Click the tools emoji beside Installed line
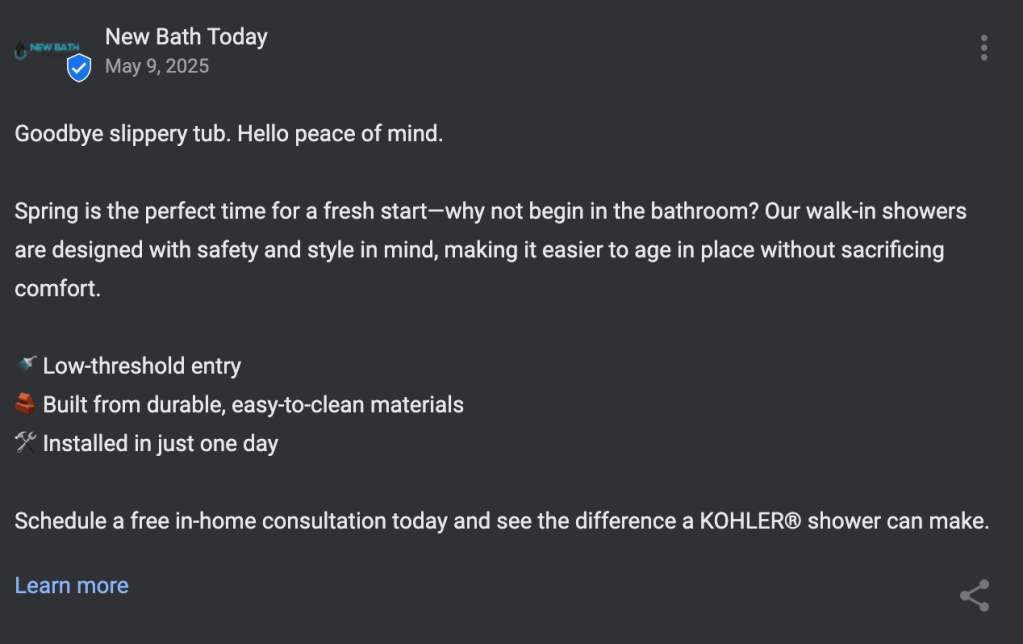This screenshot has width=1023, height=644. click(x=26, y=442)
